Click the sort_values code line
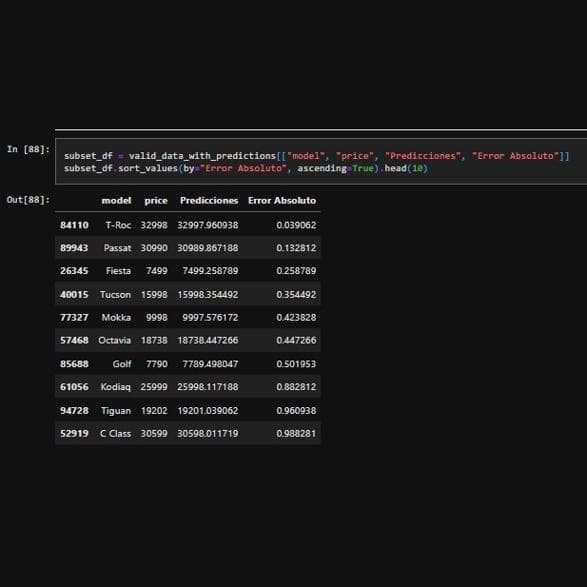Screen dimensions: 587x587 246,168
